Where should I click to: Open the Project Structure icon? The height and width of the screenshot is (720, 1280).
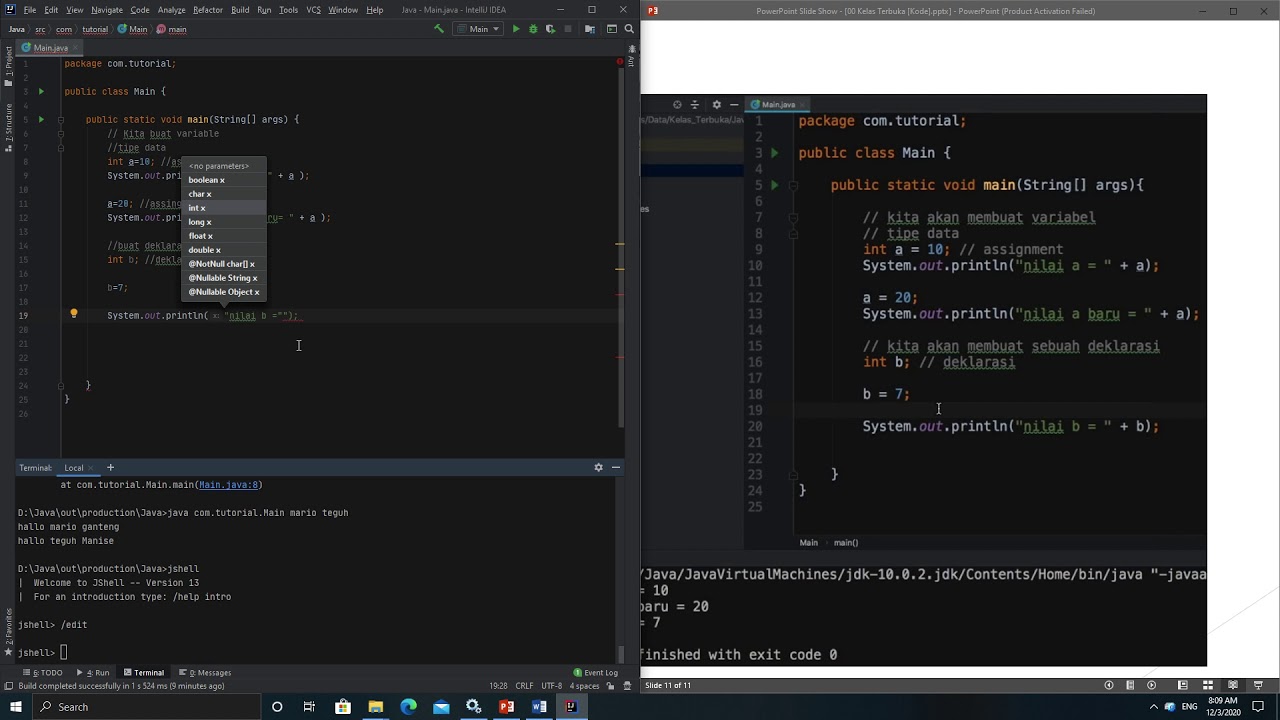click(x=590, y=29)
